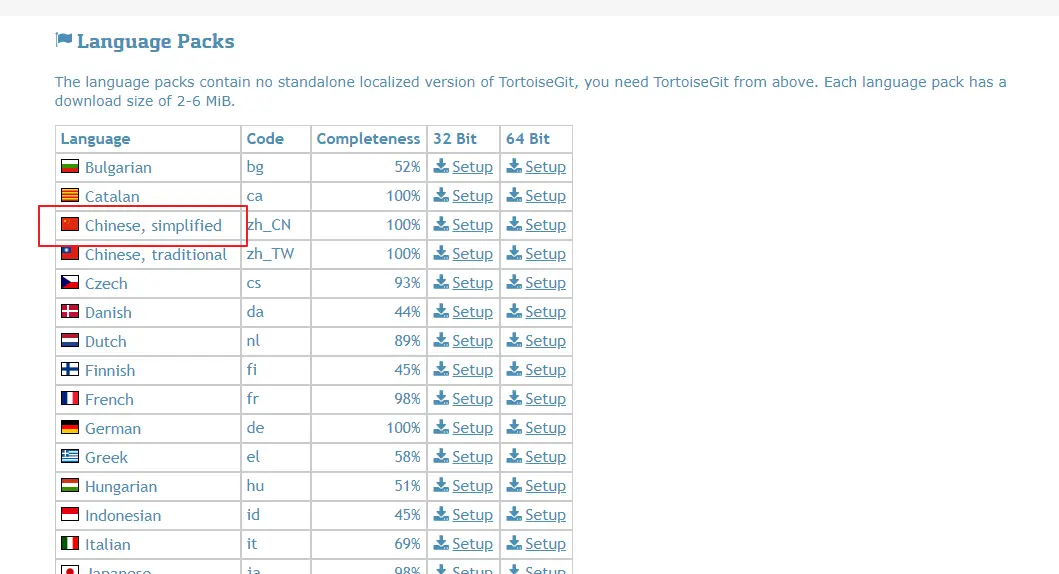This screenshot has height=574, width=1059.
Task: Download Italian 32 Bit Setup
Action: coord(463,544)
